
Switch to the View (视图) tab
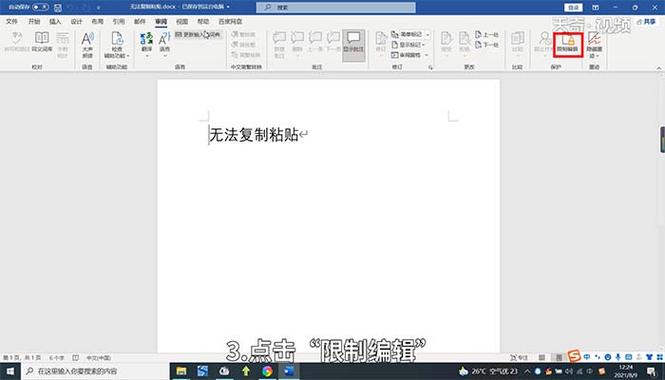click(182, 21)
